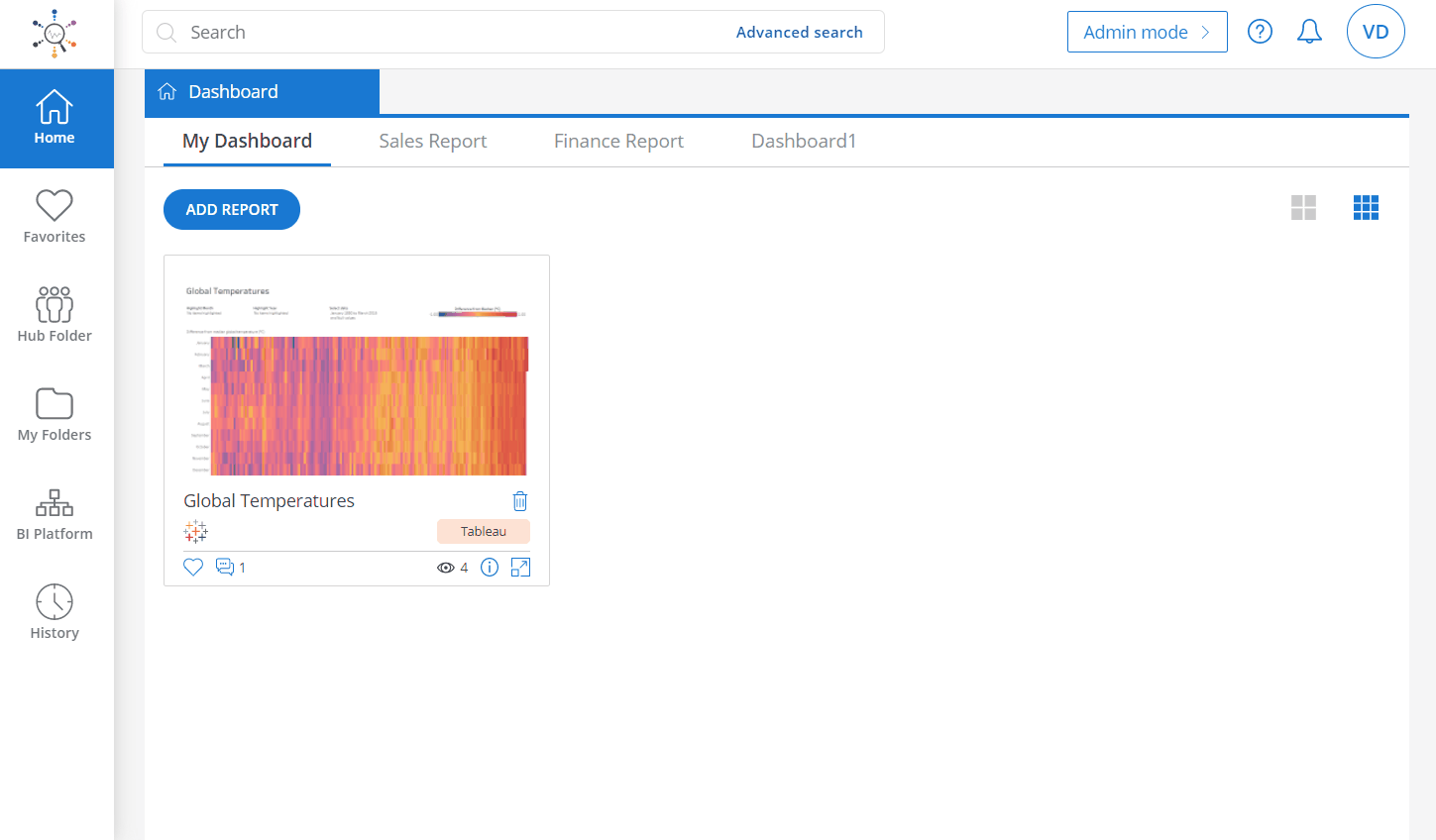Open My Folders in the sidebar

55,414
